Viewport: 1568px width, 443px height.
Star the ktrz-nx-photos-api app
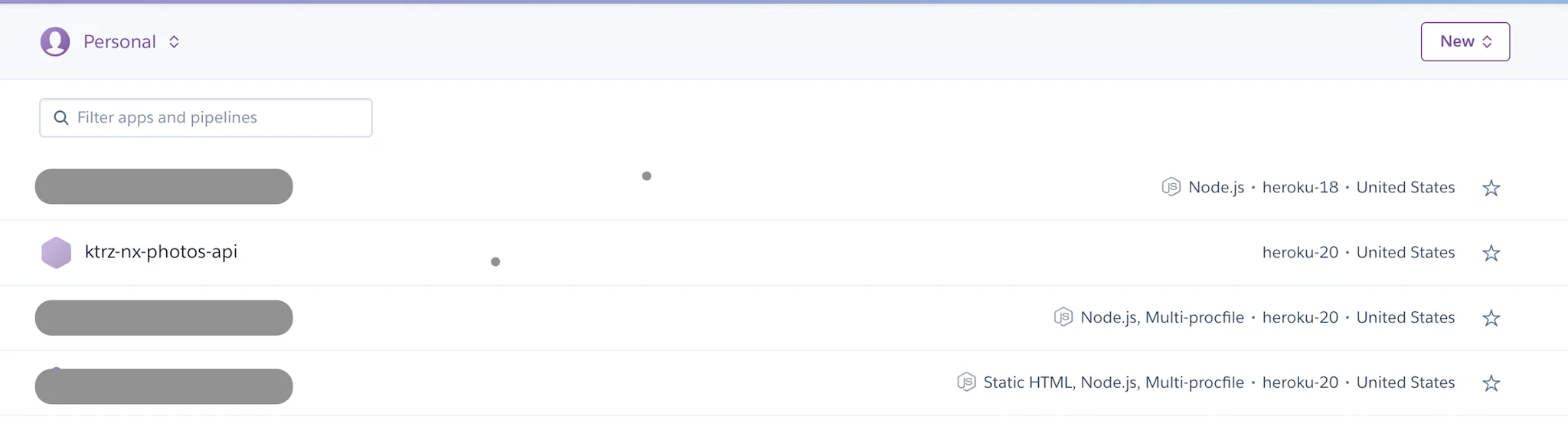click(1491, 251)
